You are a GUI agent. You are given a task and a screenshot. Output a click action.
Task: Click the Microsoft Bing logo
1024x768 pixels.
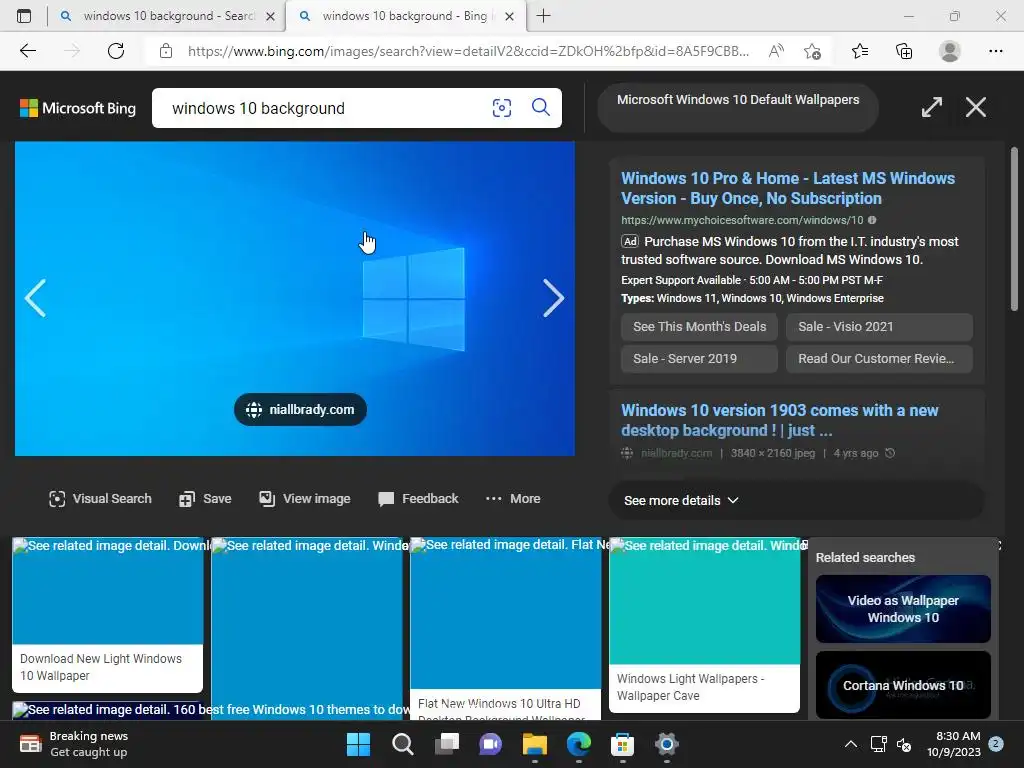click(78, 108)
